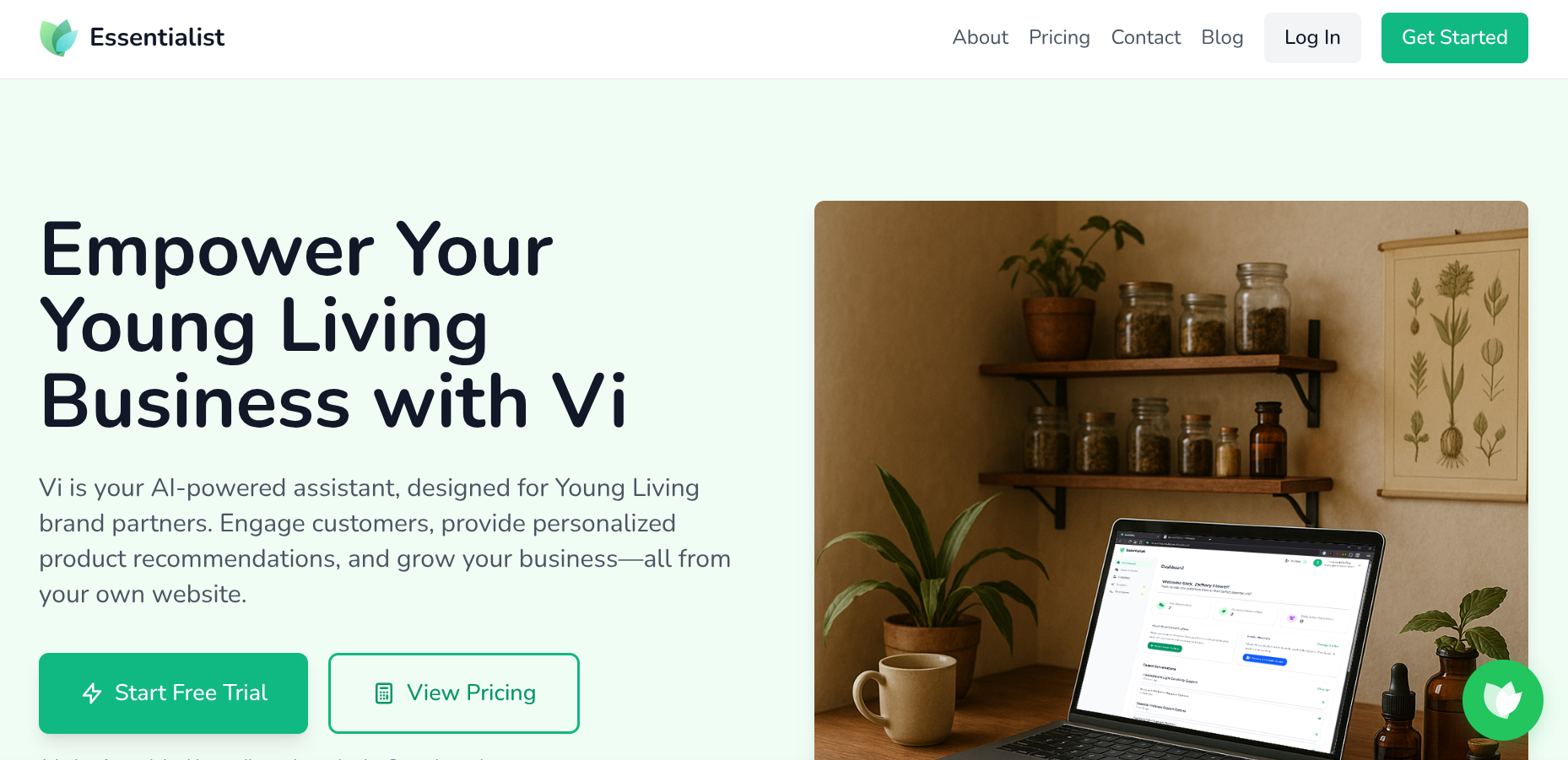Viewport: 1568px width, 760px height.
Task: Open the About page from navigation
Action: point(980,38)
